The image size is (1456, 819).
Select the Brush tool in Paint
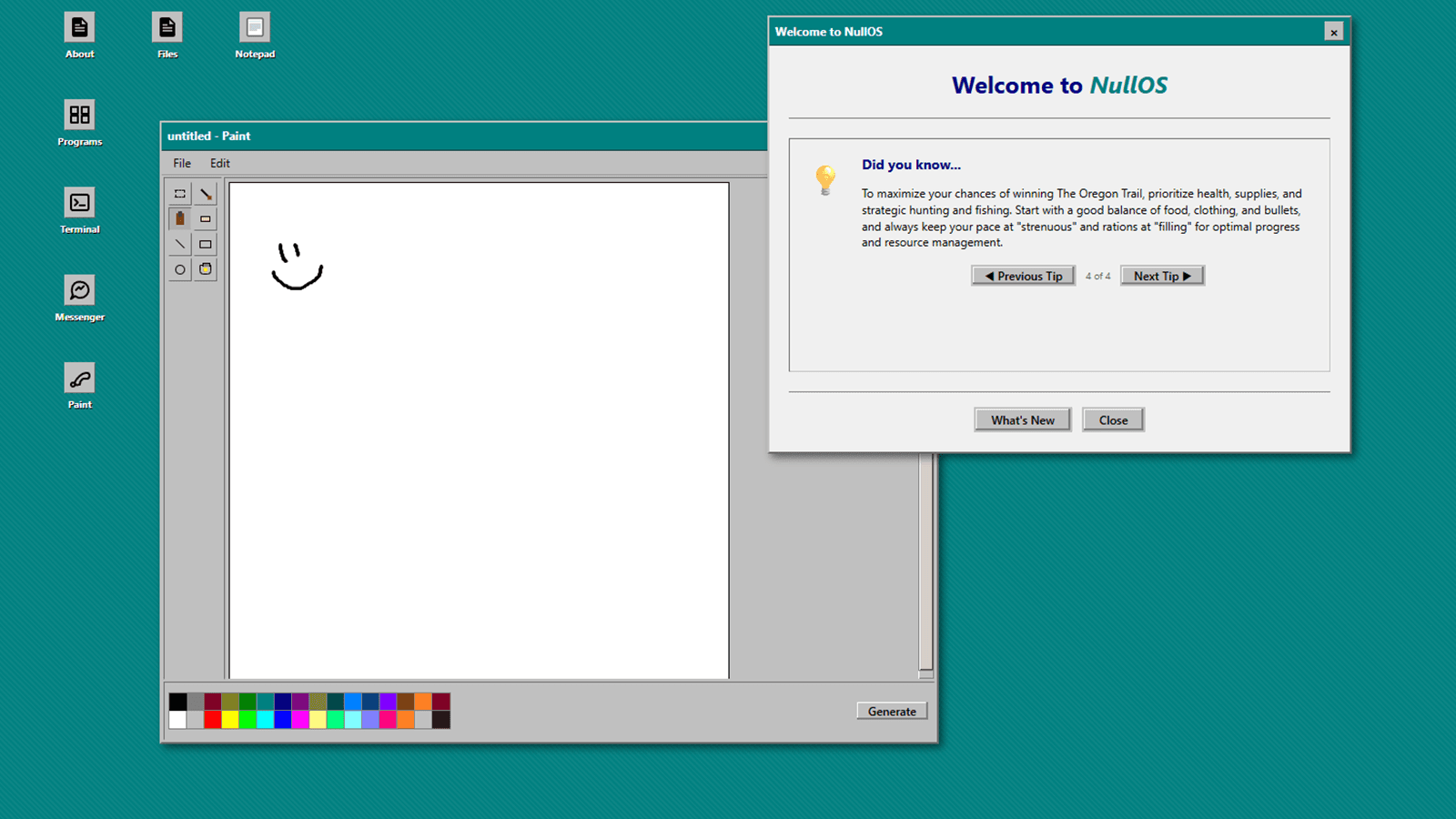(206, 194)
